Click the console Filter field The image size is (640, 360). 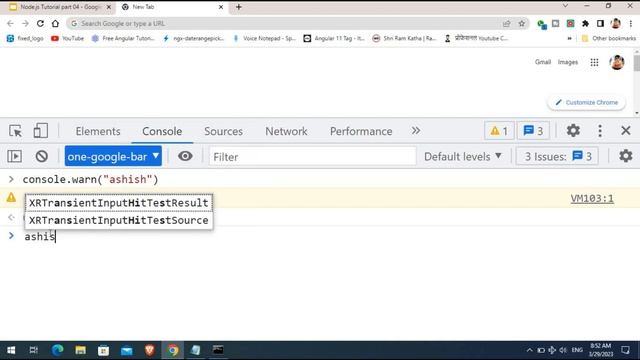tap(313, 157)
